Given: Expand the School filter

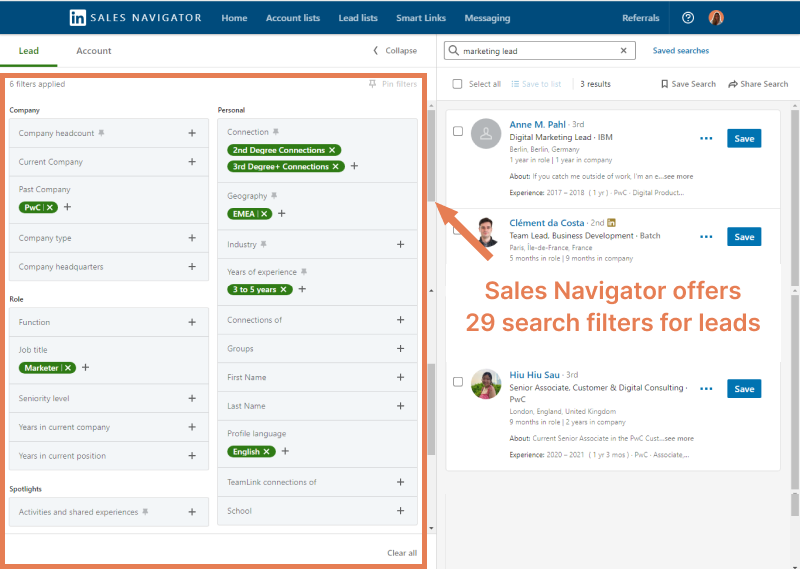Looking at the screenshot, I should point(401,511).
